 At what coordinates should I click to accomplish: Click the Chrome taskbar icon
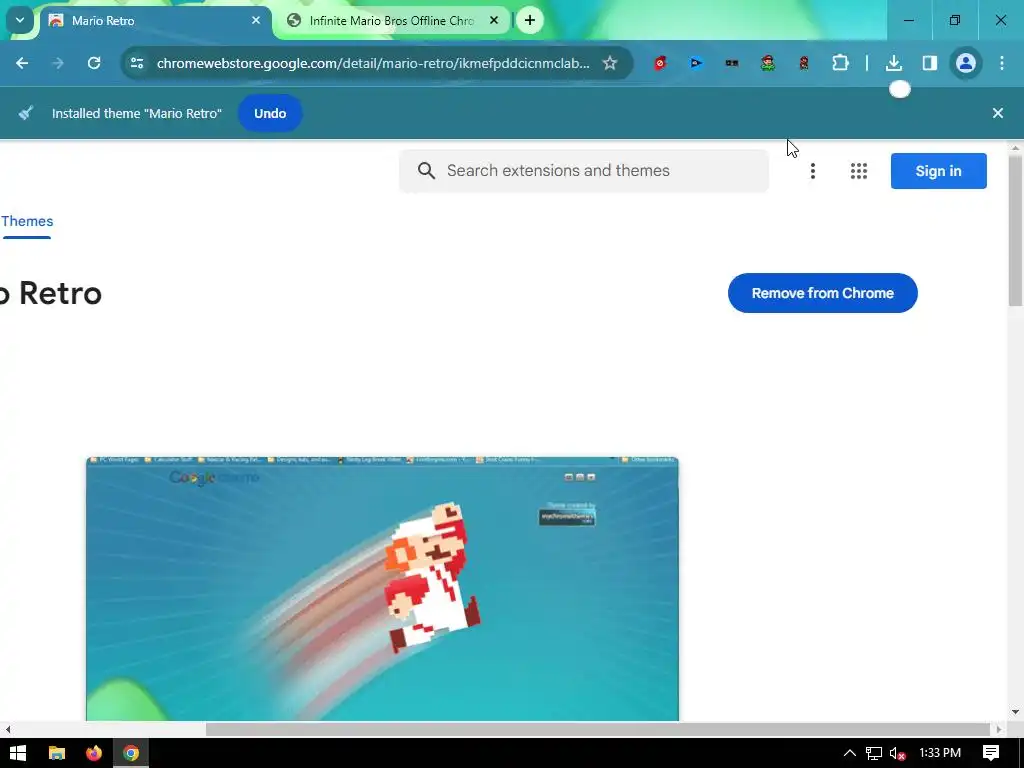[x=131, y=753]
